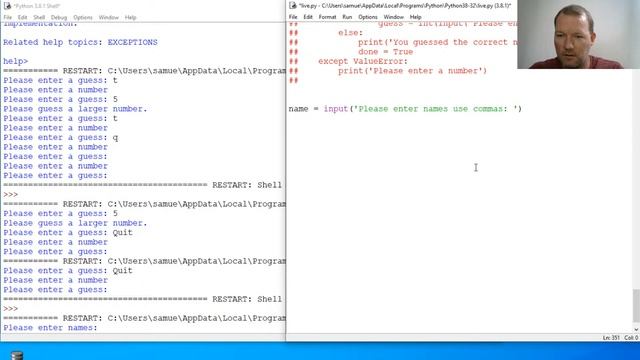Click the 'name = input' code line
The width and height of the screenshot is (640, 360).
[x=405, y=109]
